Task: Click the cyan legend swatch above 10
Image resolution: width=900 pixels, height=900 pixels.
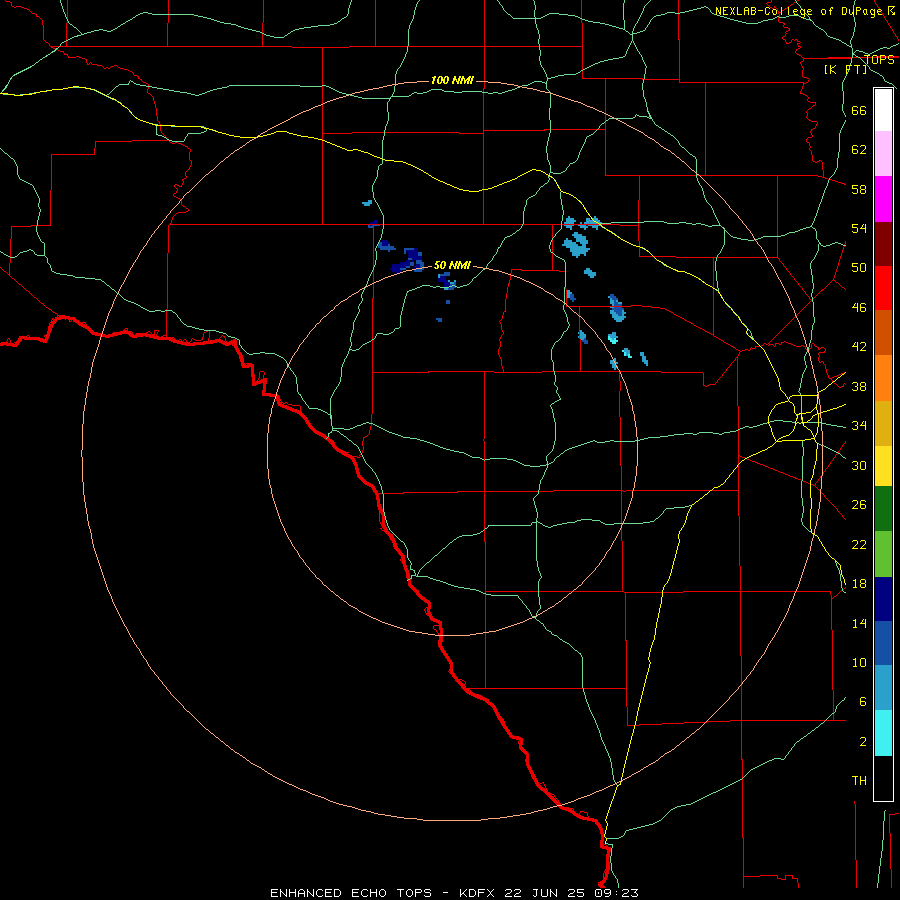Action: (x=883, y=733)
